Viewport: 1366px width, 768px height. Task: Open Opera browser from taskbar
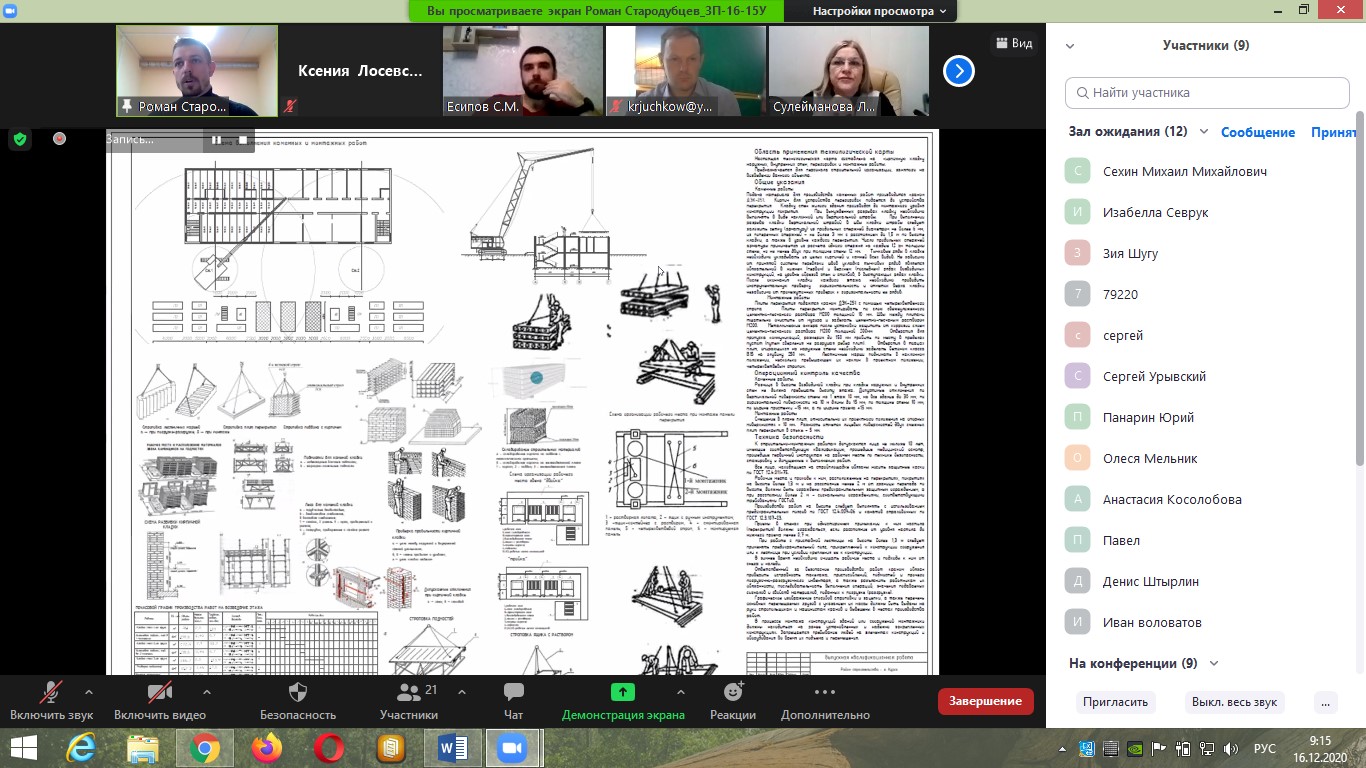[x=329, y=747]
